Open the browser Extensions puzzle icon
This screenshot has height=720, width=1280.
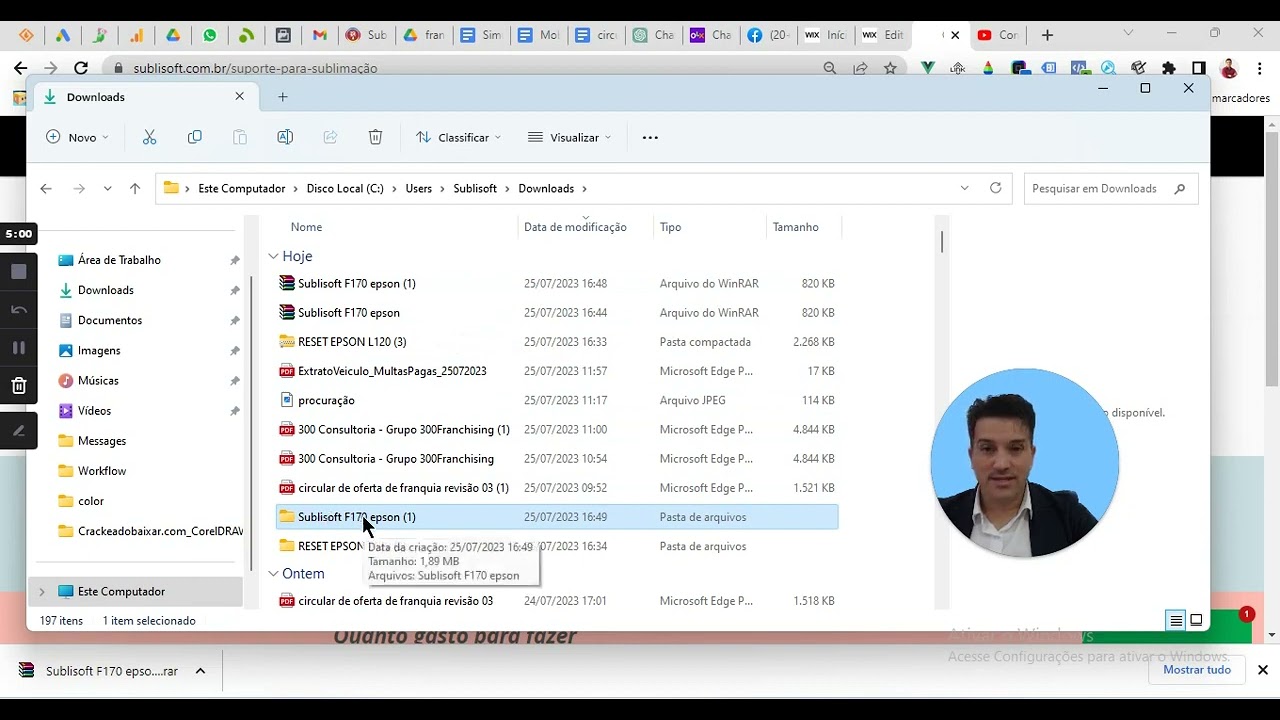1168,68
